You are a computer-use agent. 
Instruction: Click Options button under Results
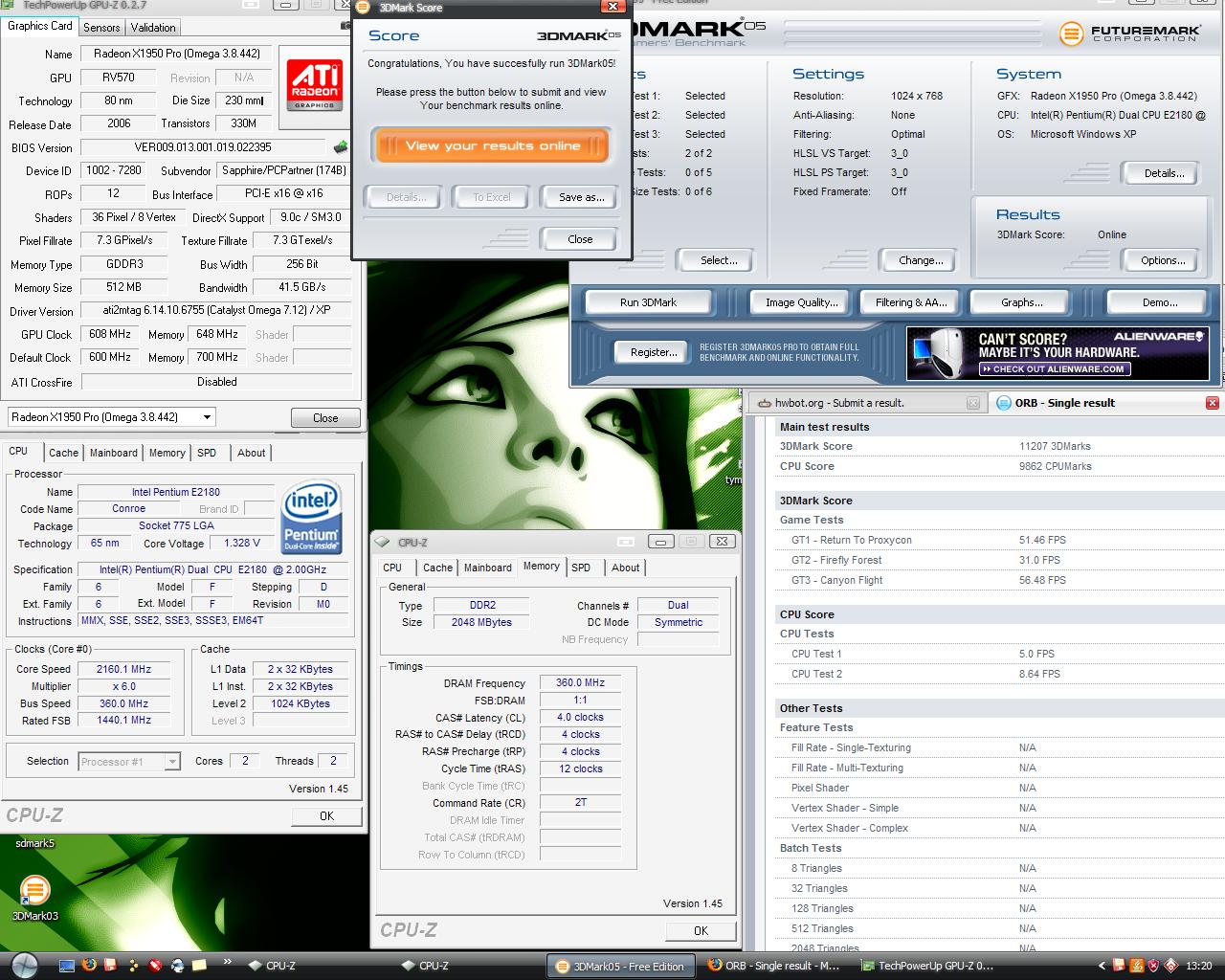[x=1163, y=260]
